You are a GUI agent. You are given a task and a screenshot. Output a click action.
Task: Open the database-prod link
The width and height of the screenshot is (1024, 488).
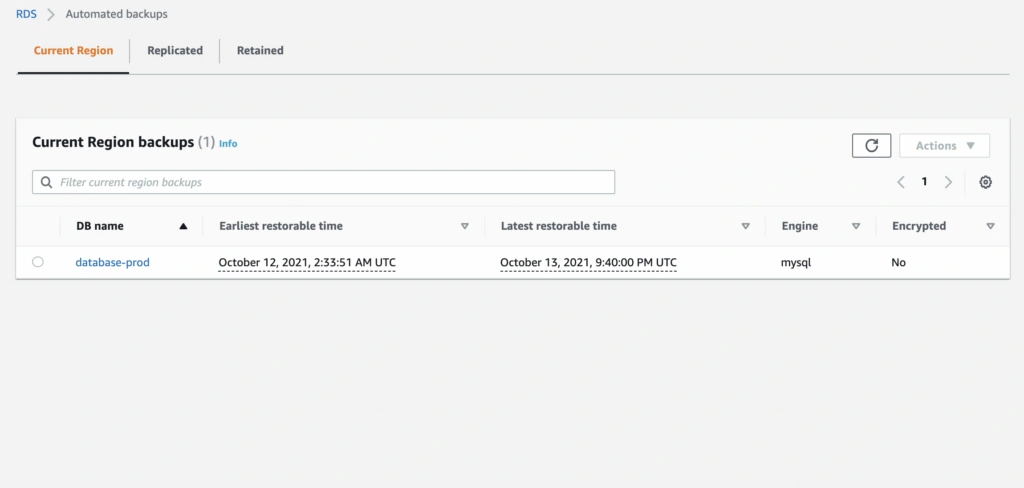113,262
